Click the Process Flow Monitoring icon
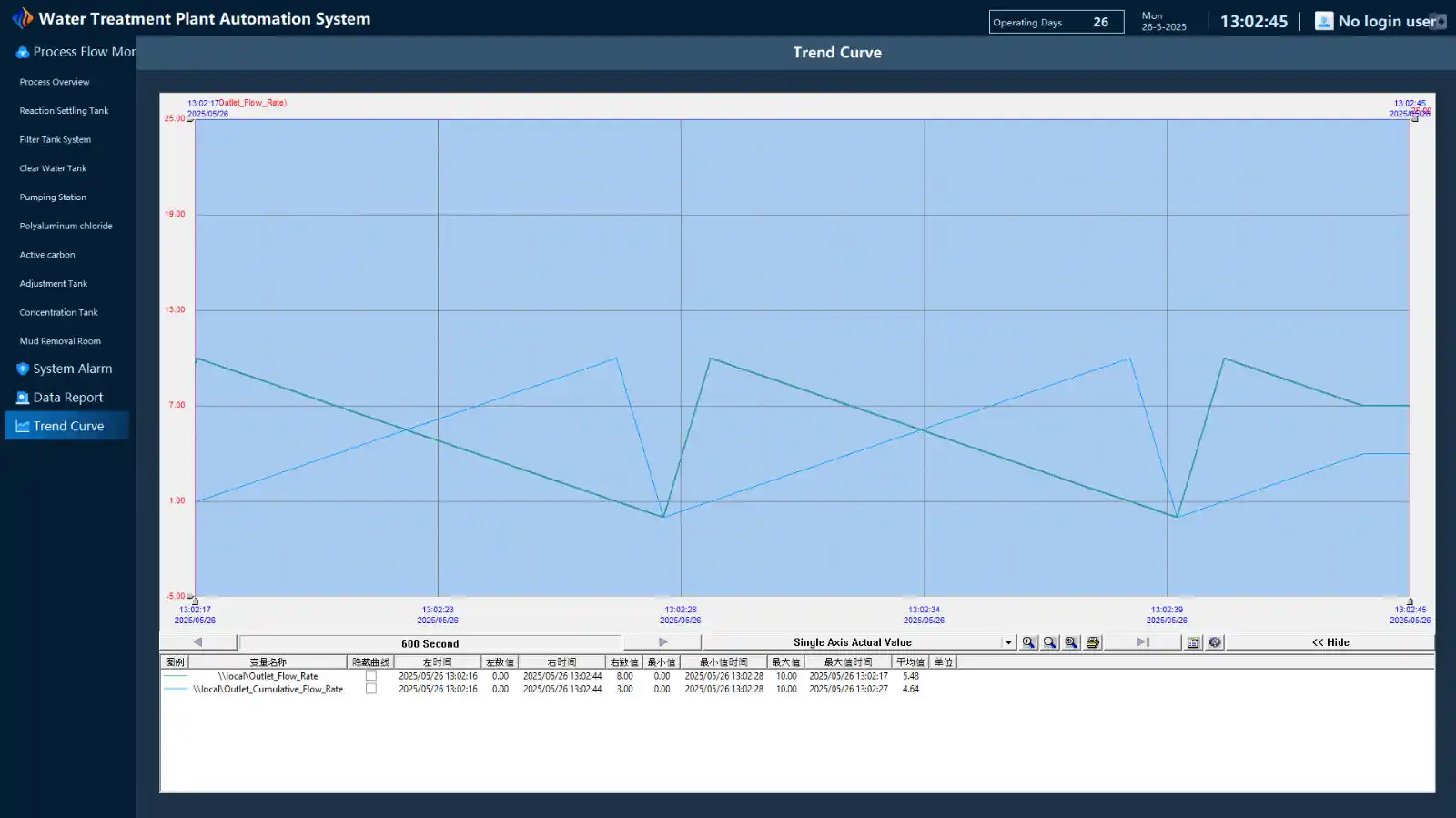Screen dimensions: 1456x818 point(23,52)
